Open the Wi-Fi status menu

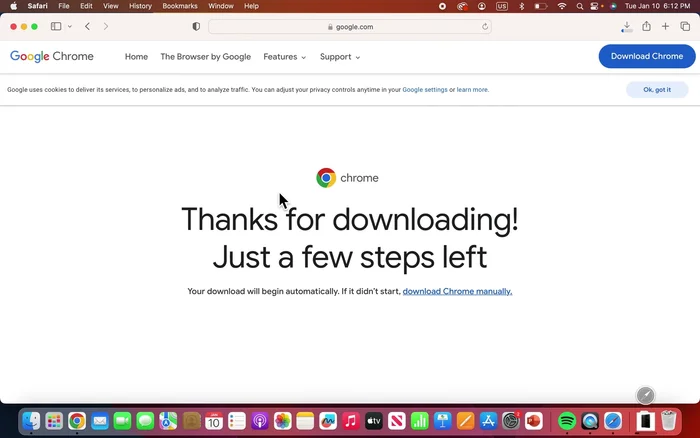(562, 6)
